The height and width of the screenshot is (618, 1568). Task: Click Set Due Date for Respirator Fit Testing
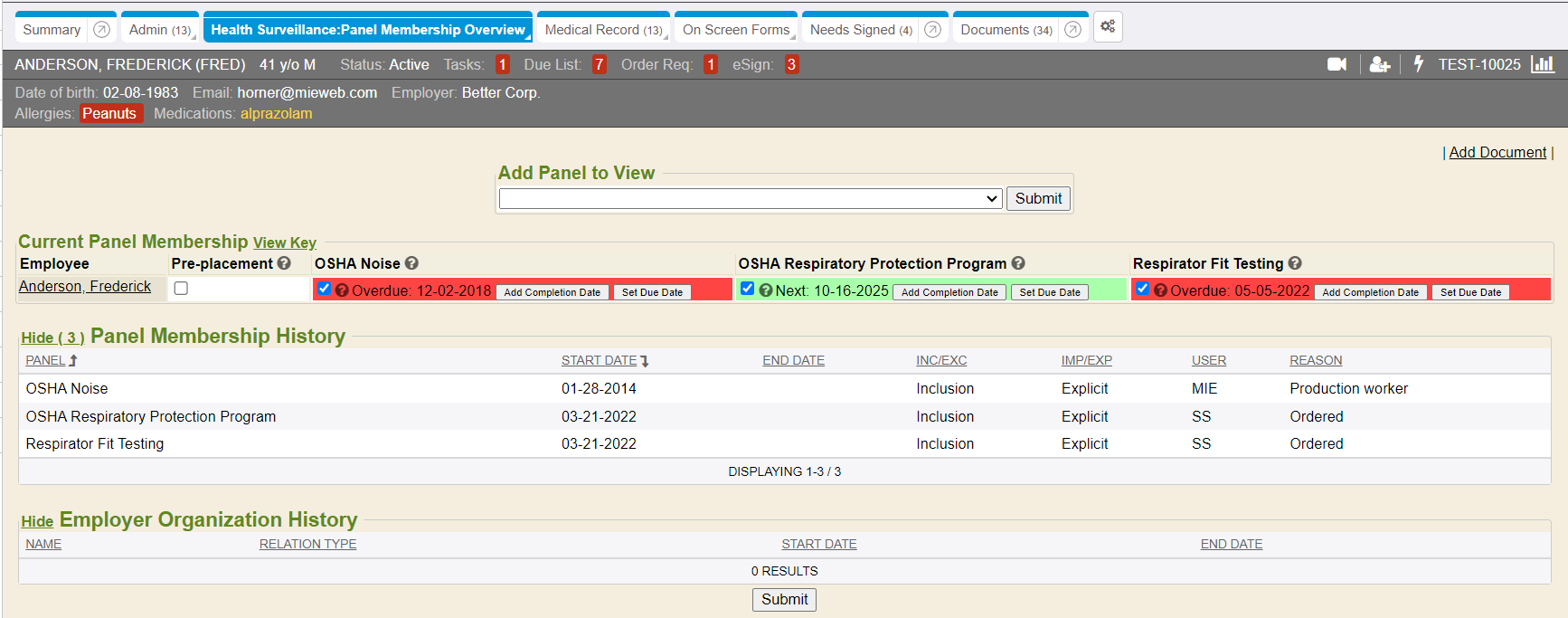pos(1470,292)
